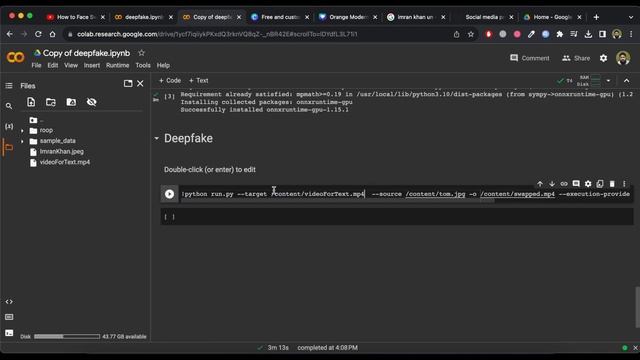The height and width of the screenshot is (360, 640).
Task: Open the Help menu
Action: tap(163, 65)
